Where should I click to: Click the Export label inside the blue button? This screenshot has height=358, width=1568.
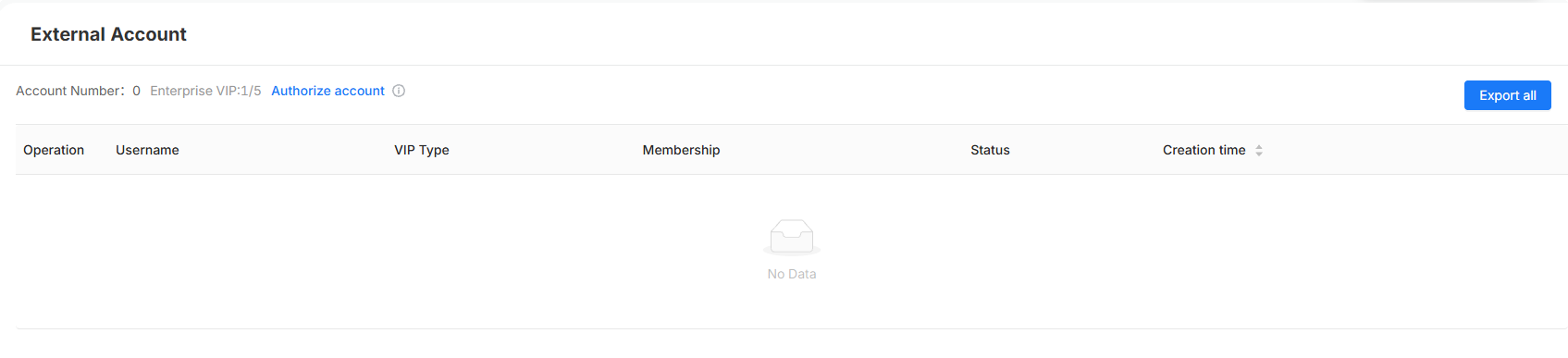click(x=1499, y=95)
